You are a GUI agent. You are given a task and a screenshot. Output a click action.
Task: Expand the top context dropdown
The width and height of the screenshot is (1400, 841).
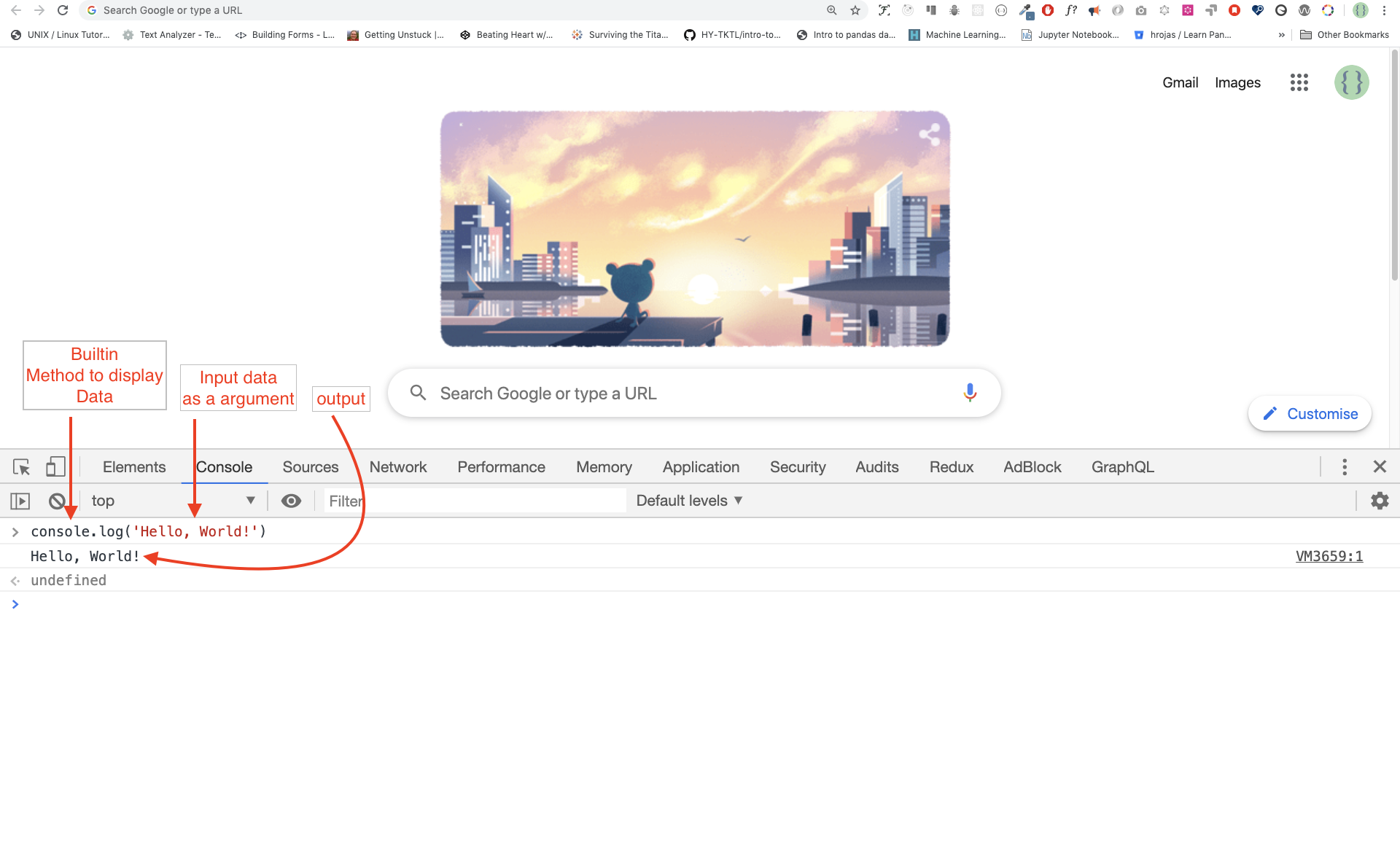173,501
